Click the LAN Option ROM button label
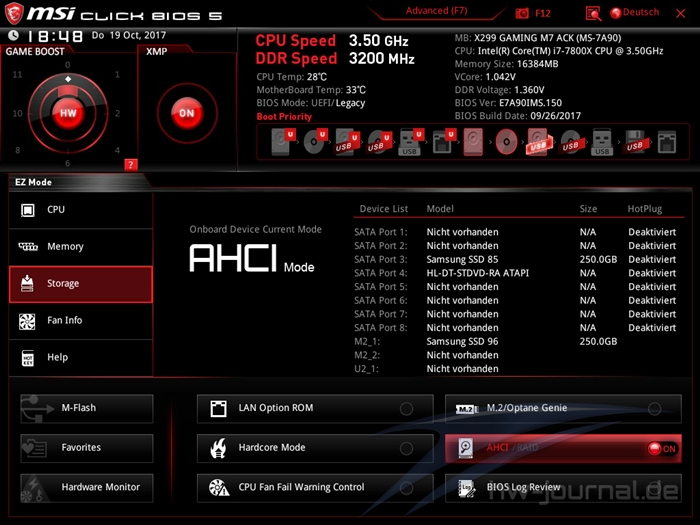This screenshot has width=700, height=525. tap(275, 408)
